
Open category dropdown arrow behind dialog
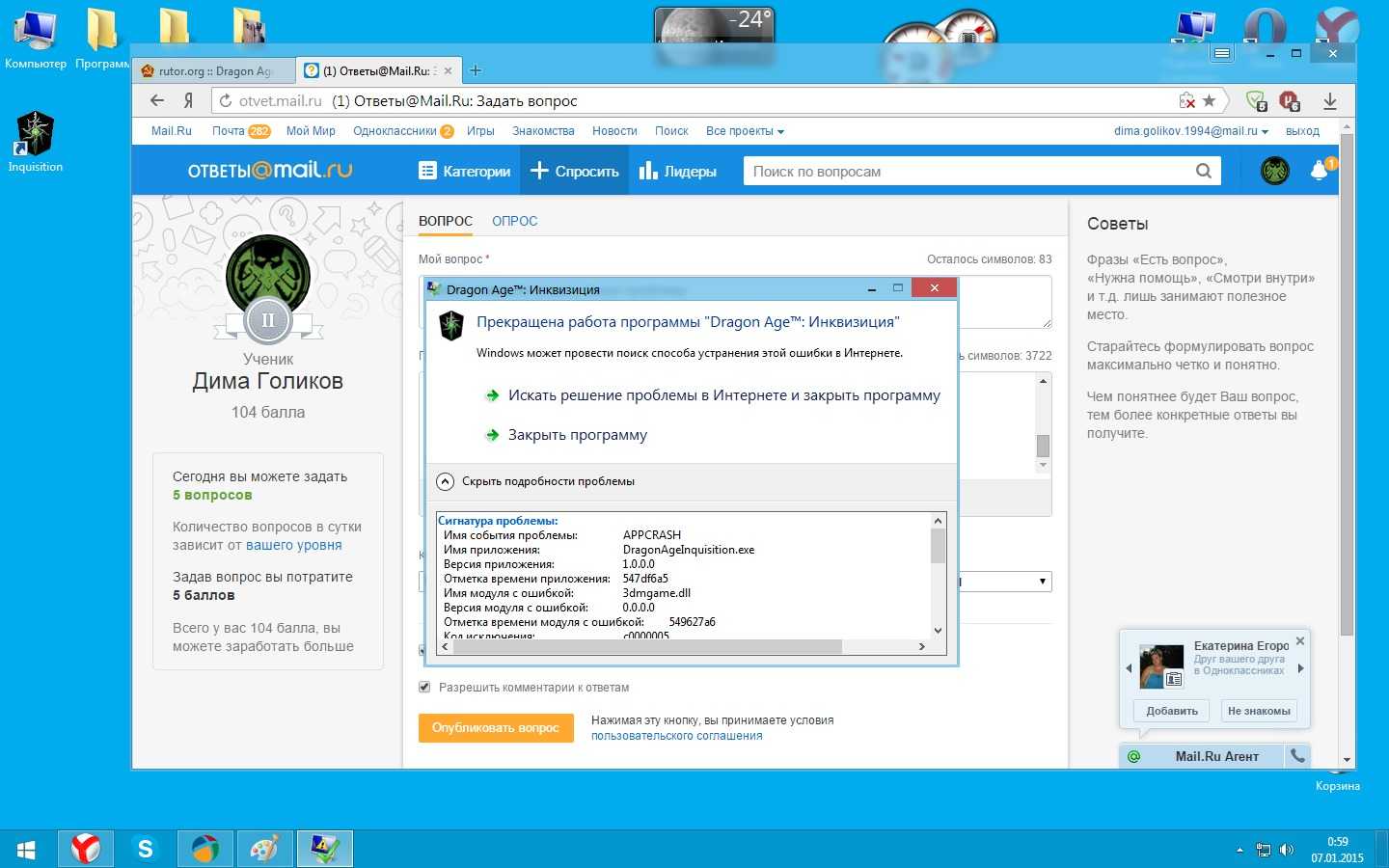pyautogui.click(x=1042, y=582)
